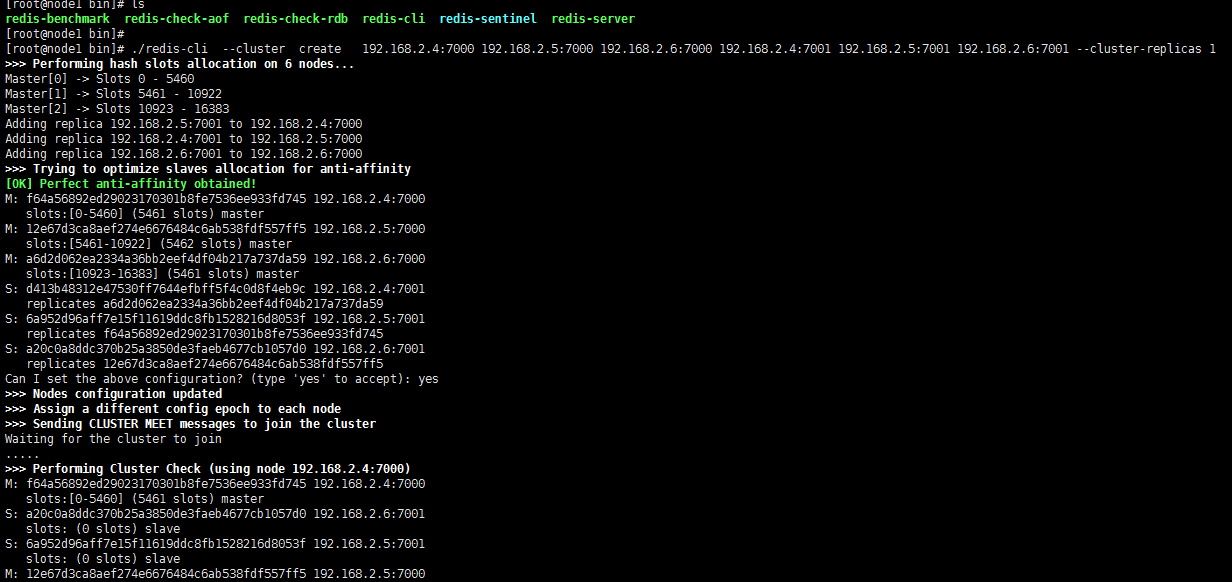The width and height of the screenshot is (1232, 582).
Task: Click 'replicates f64a56892ed29023170301b8fe7536ee933fd745' line
Action: [x=205, y=334]
